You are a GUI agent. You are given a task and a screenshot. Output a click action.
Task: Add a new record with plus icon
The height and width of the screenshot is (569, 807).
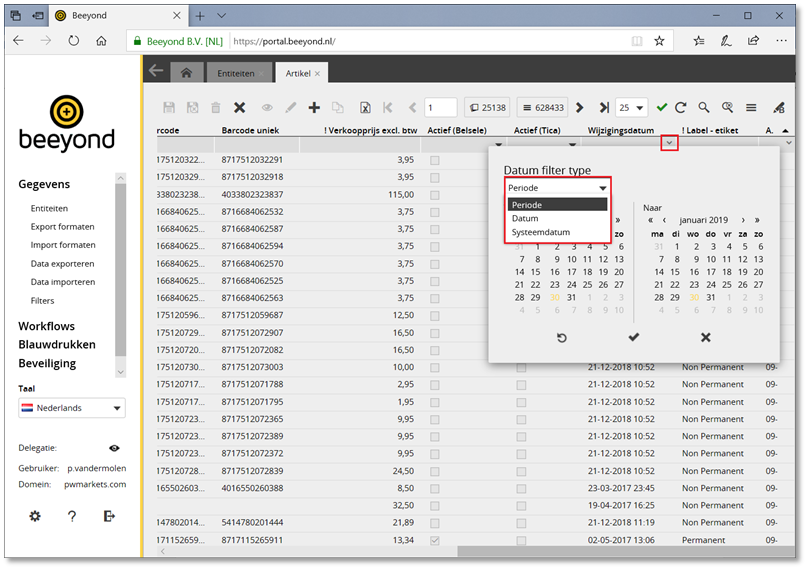point(314,108)
